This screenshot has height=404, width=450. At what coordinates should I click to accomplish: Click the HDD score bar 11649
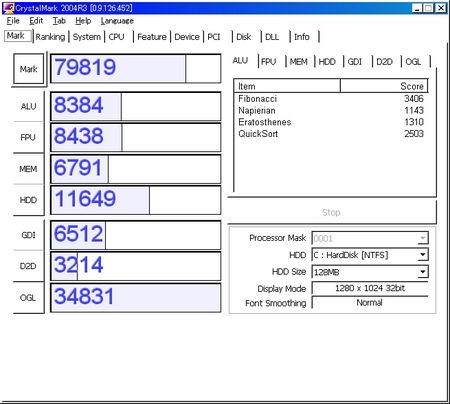tap(136, 200)
